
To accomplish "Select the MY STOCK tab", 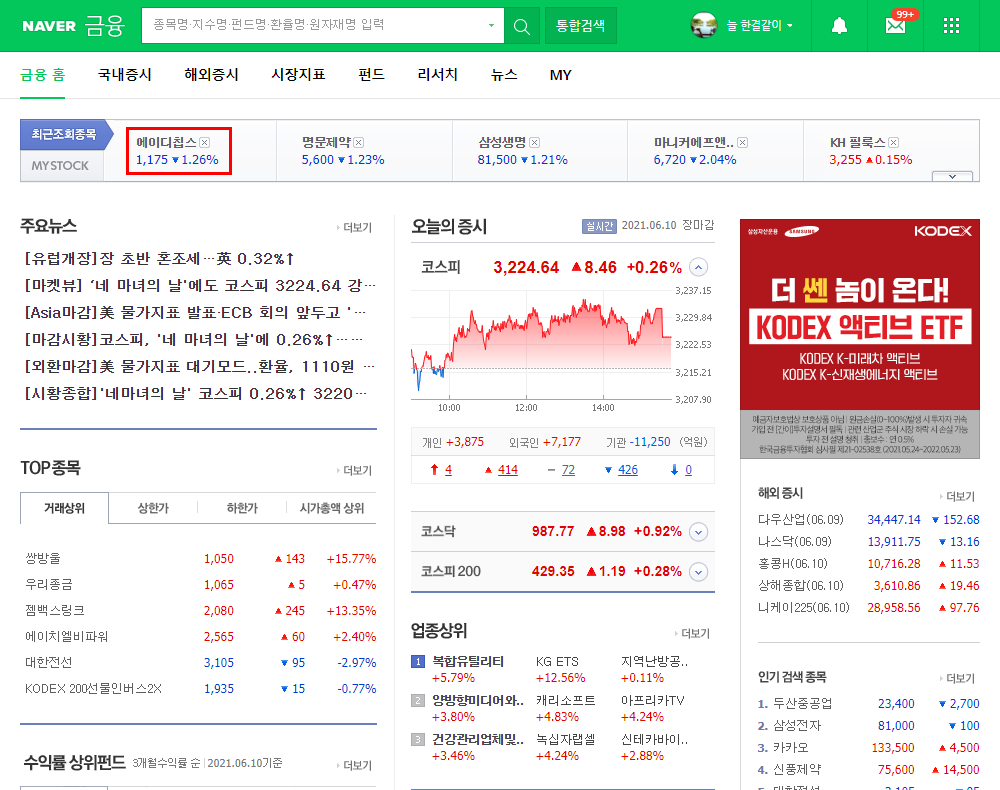I will [60, 166].
